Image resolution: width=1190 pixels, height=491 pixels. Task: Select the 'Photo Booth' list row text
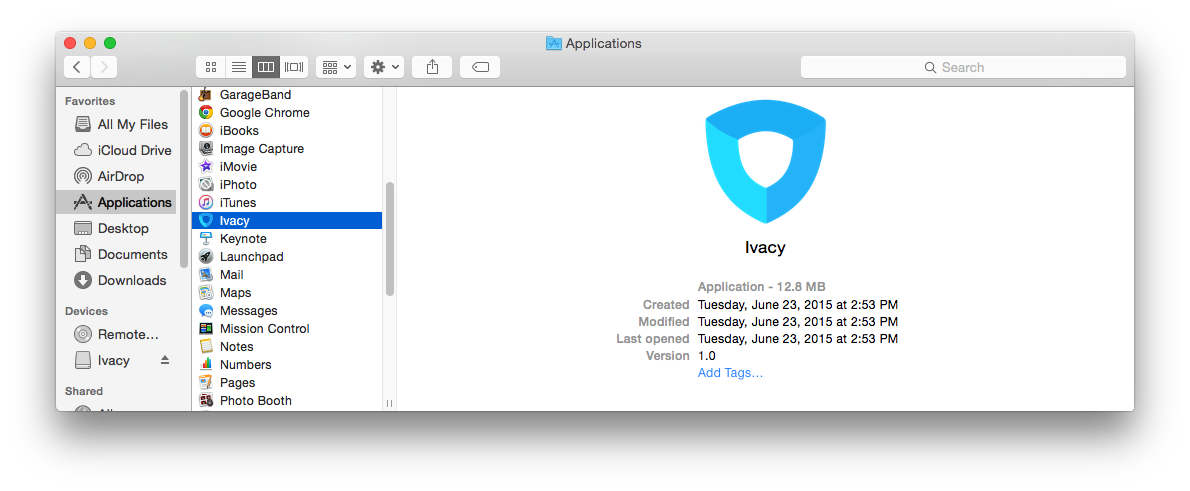(255, 401)
